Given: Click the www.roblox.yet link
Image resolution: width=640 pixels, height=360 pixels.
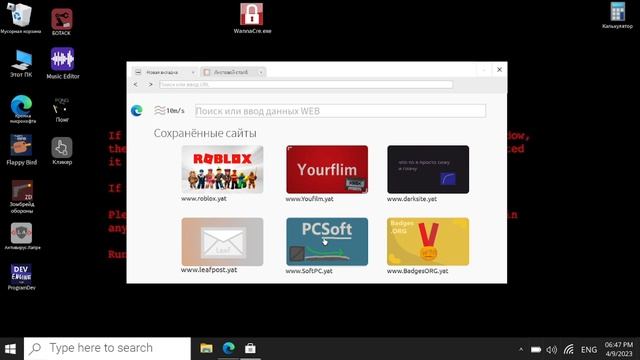Looking at the screenshot, I should [x=204, y=199].
